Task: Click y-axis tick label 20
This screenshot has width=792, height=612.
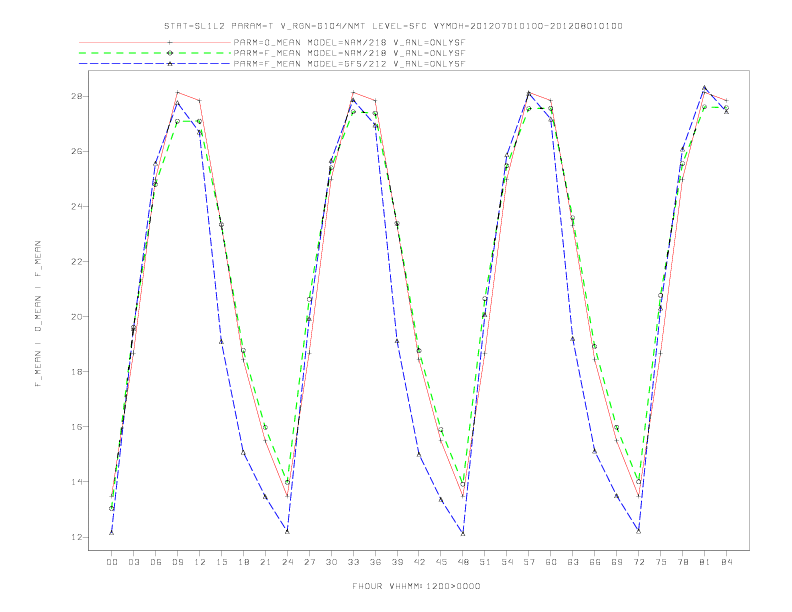Action: [77, 317]
